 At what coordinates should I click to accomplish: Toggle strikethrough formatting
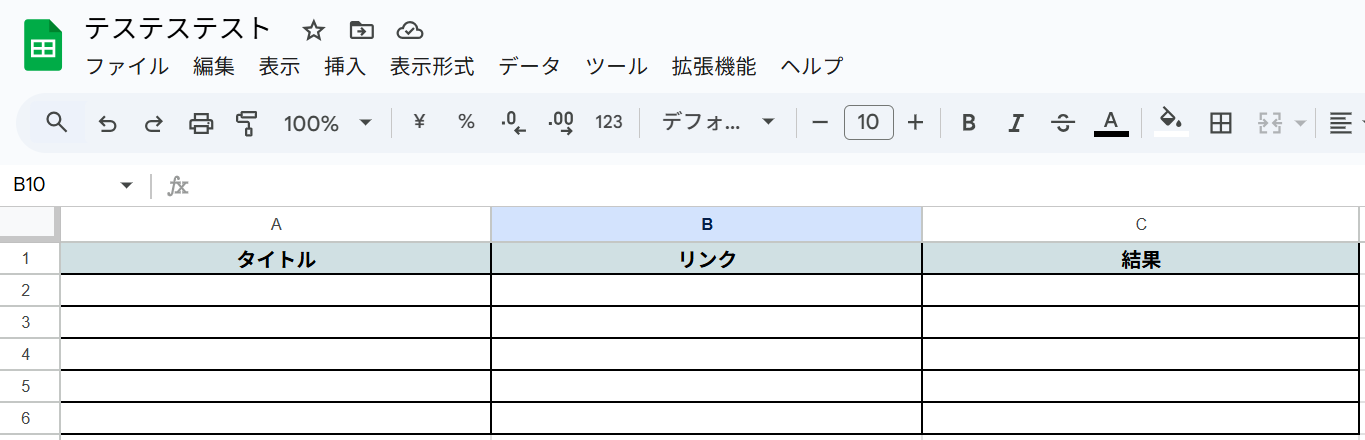(1063, 123)
